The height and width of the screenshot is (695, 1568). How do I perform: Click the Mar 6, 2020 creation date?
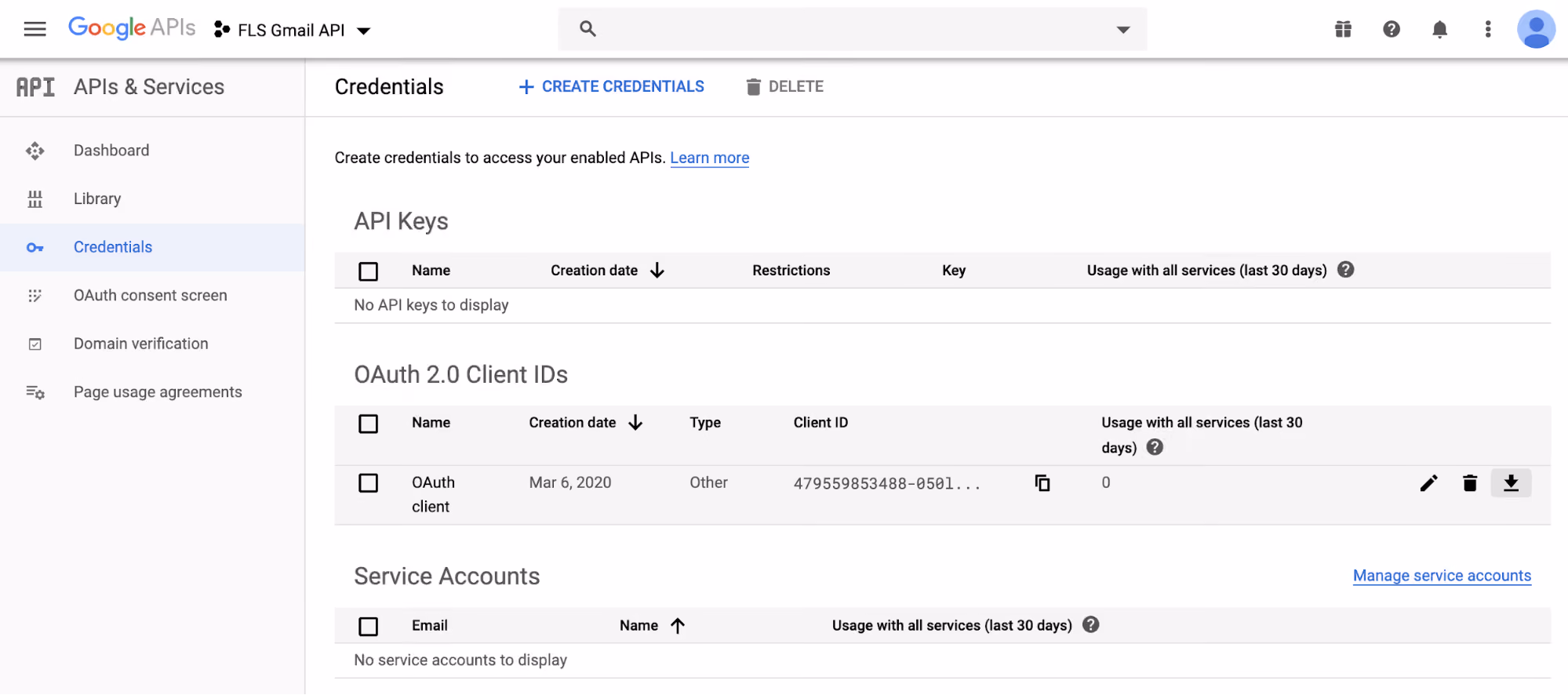click(x=570, y=483)
